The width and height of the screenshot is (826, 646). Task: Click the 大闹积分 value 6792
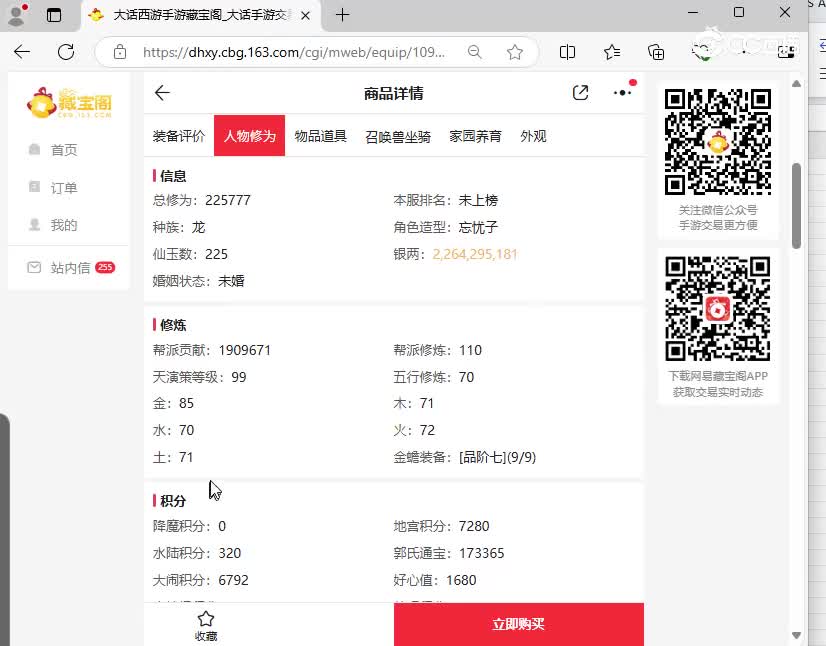[x=233, y=580]
